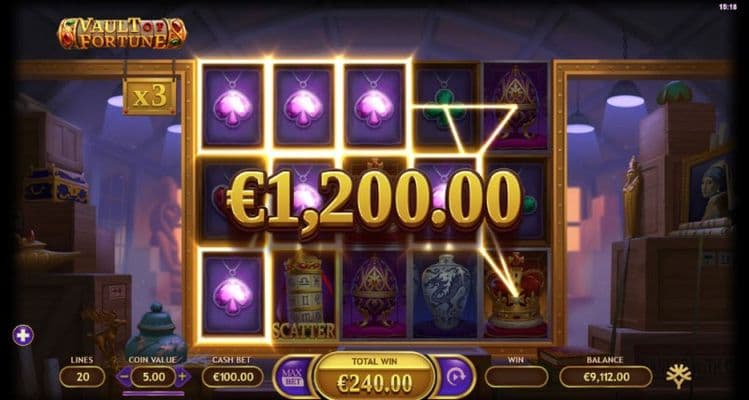
Task: Click the Total Win €240.00 display
Action: pos(374,377)
